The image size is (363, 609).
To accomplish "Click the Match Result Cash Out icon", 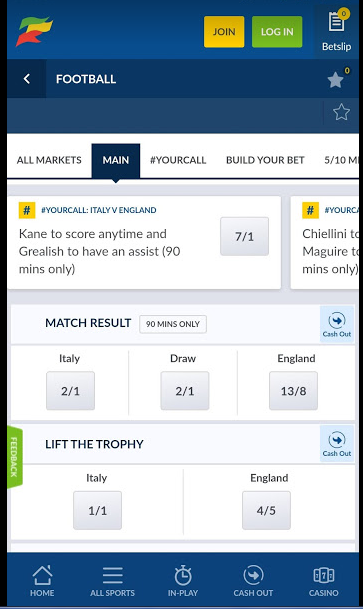I will coord(337,324).
